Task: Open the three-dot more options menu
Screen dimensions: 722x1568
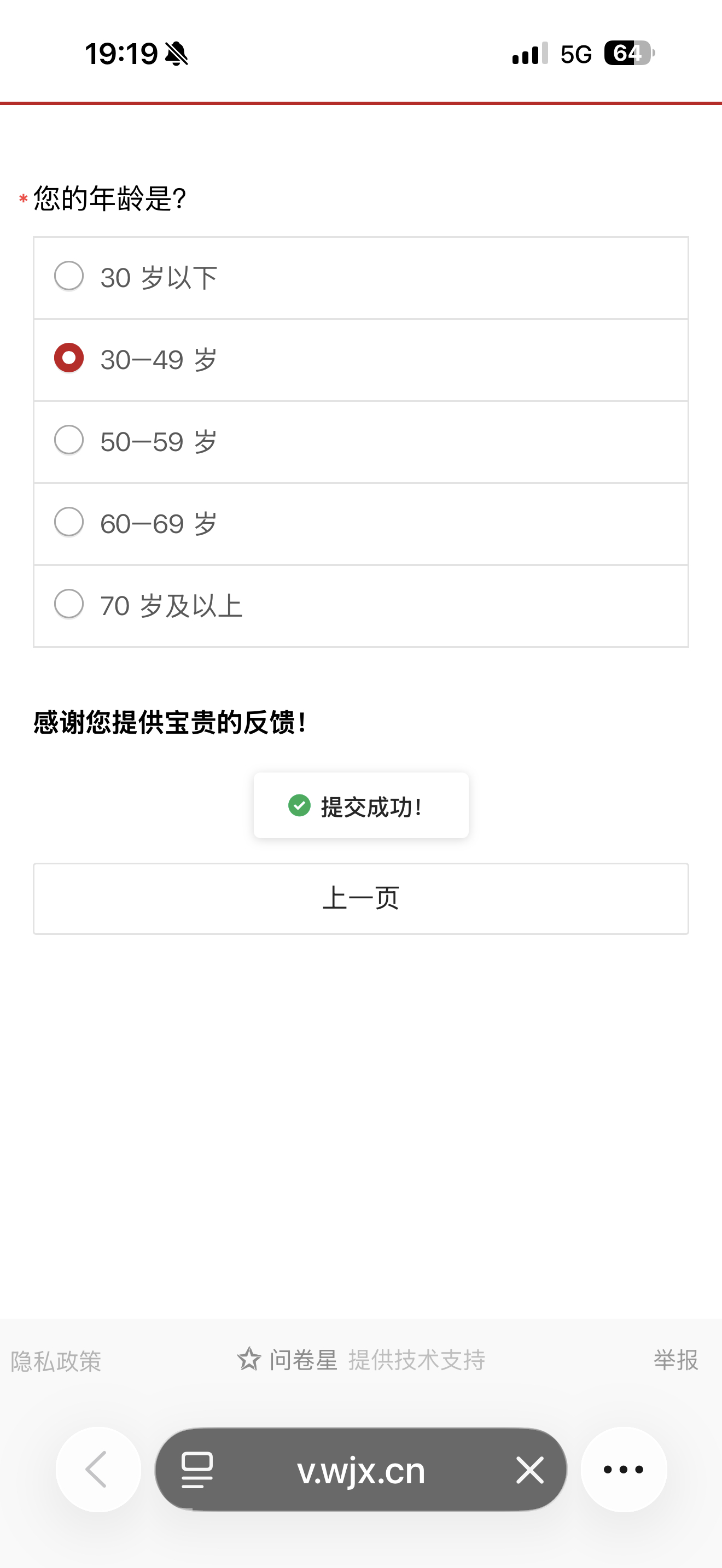Action: [x=624, y=1470]
